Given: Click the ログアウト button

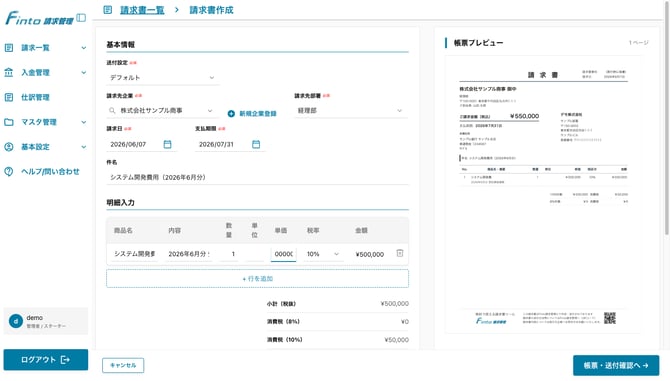Looking at the screenshot, I should pos(46,360).
